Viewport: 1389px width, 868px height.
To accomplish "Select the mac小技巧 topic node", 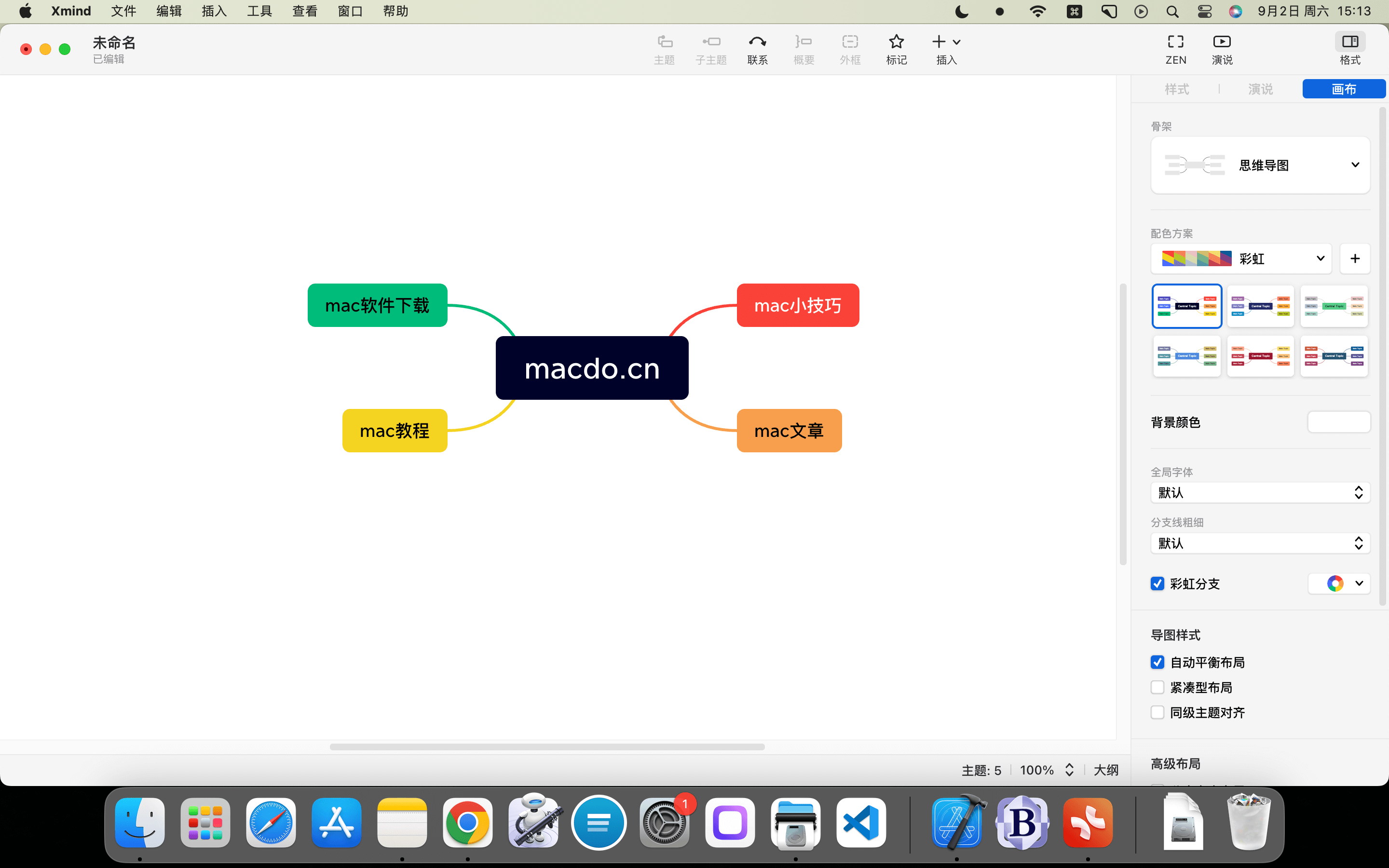I will click(798, 305).
